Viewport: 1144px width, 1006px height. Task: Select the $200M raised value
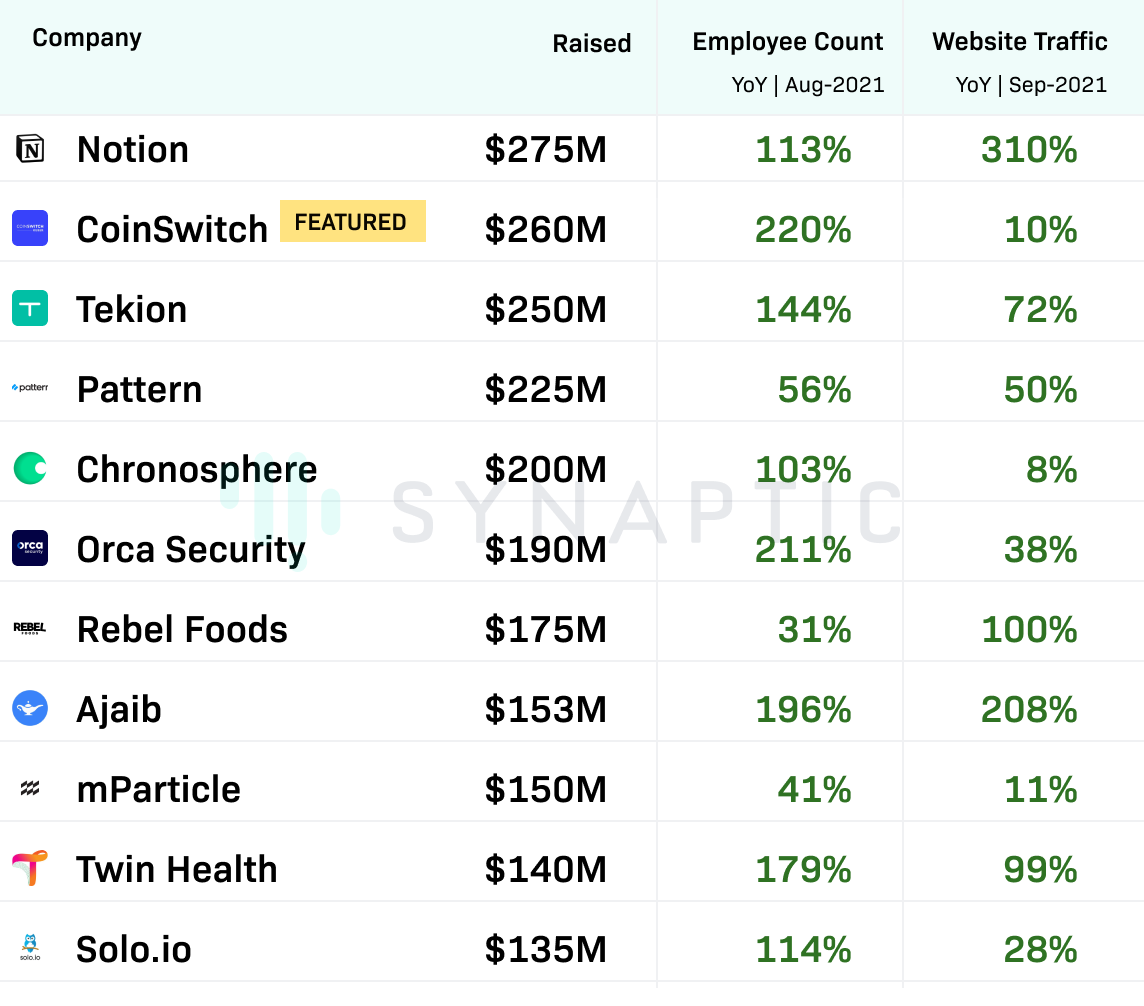[546, 470]
